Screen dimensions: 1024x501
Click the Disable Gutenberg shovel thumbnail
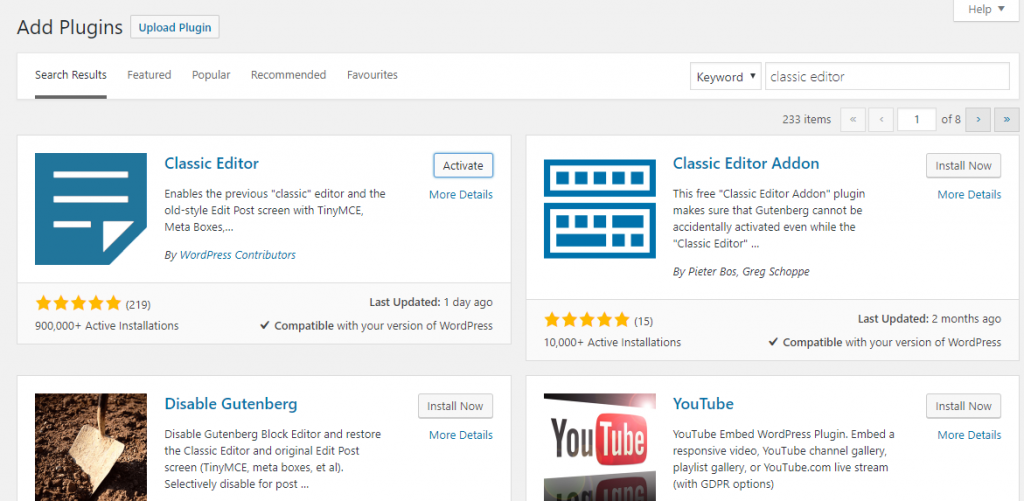(x=91, y=447)
